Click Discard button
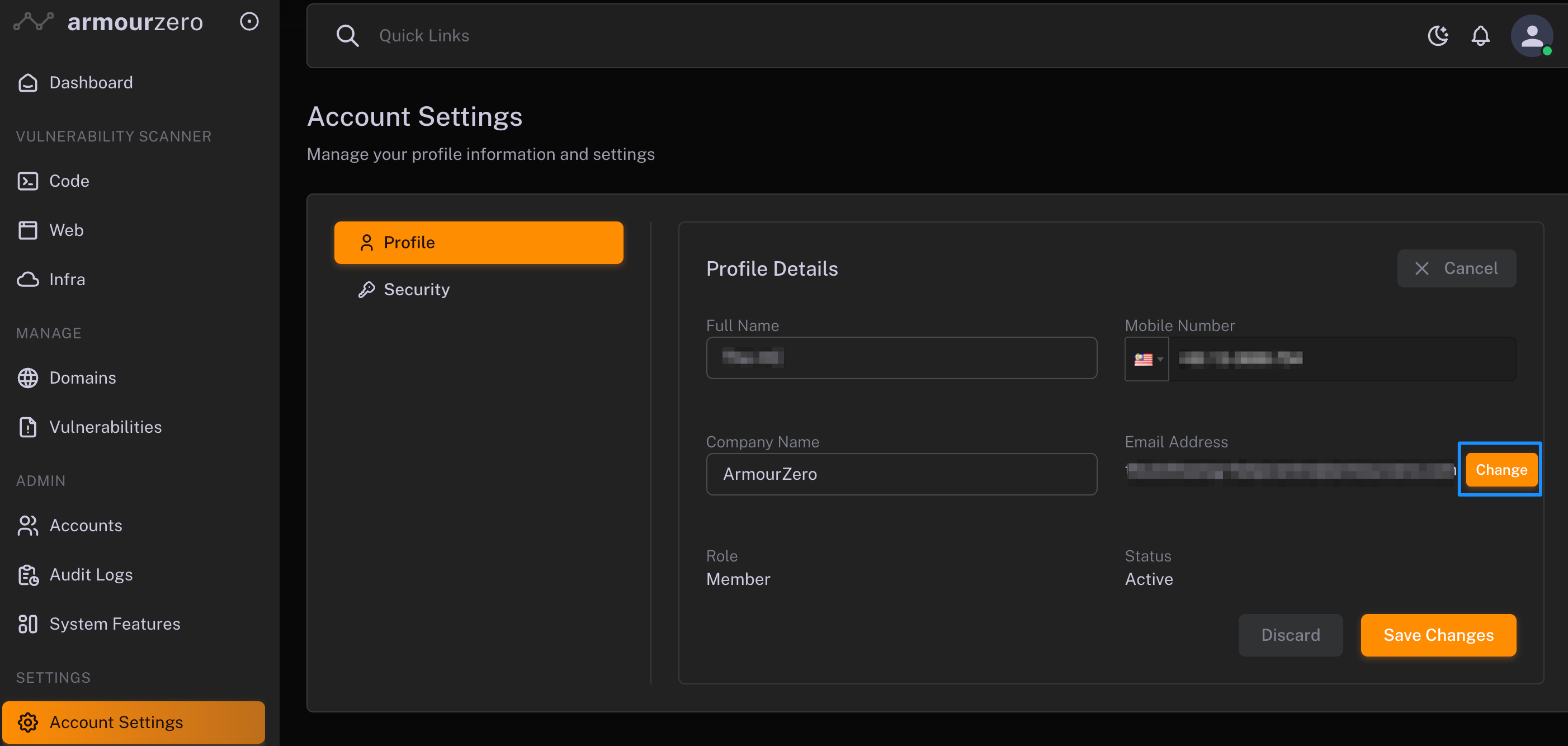The width and height of the screenshot is (1568, 746). pos(1290,635)
